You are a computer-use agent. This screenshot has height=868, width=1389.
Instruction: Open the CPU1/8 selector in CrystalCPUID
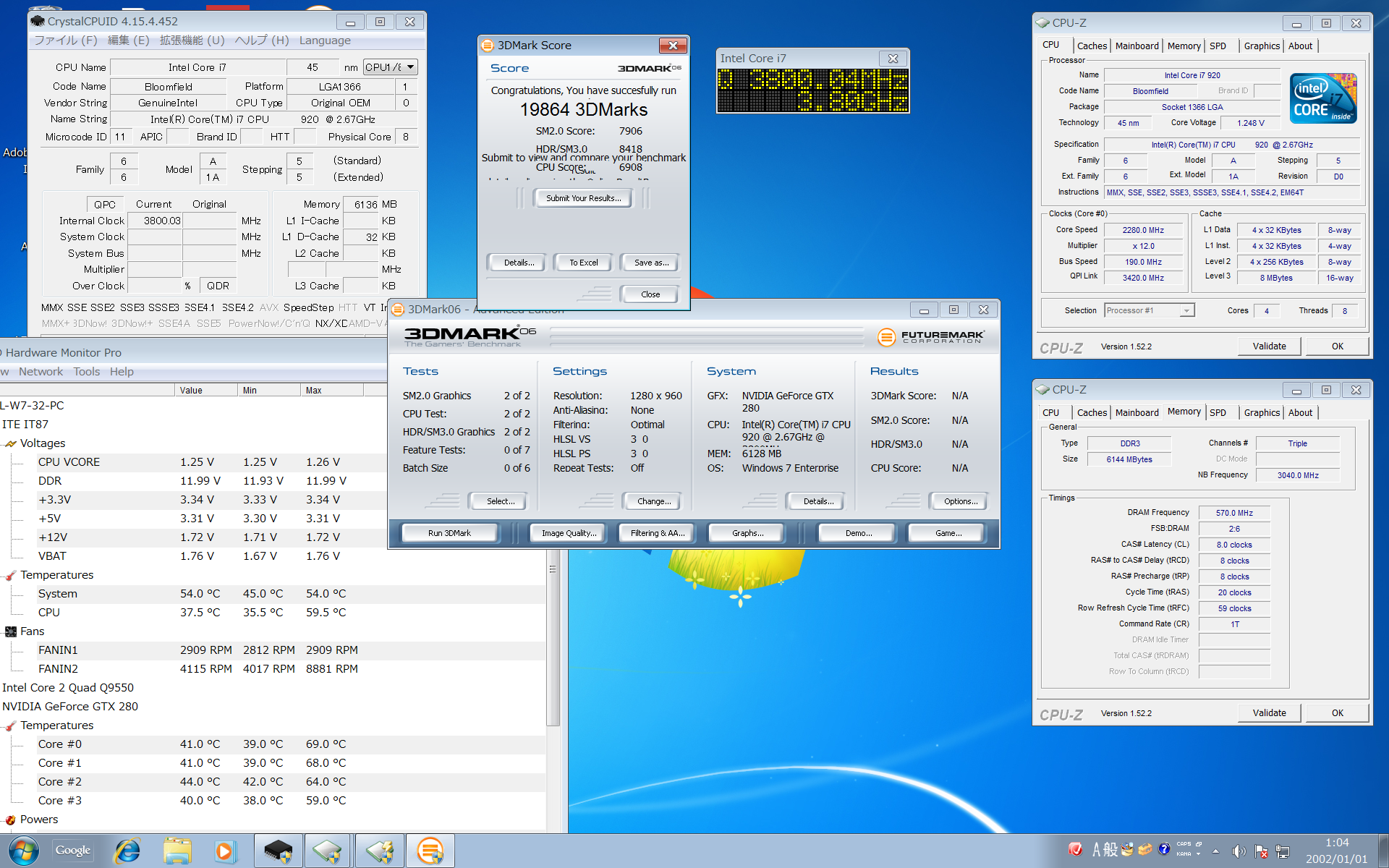click(x=391, y=67)
